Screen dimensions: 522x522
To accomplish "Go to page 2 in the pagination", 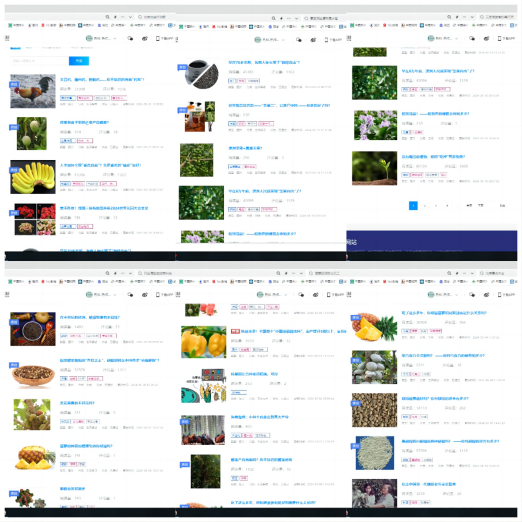I will point(425,206).
